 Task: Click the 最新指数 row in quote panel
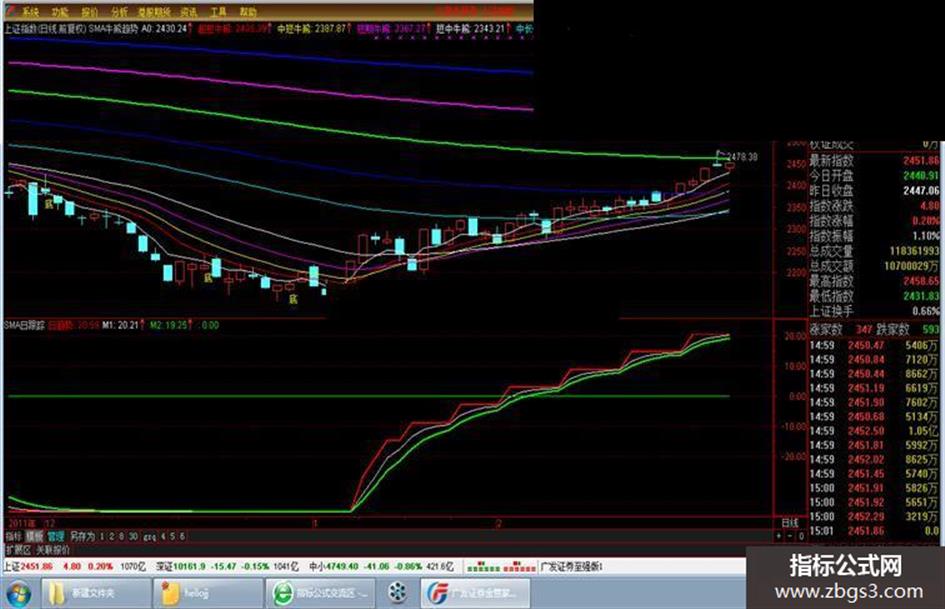click(x=874, y=161)
